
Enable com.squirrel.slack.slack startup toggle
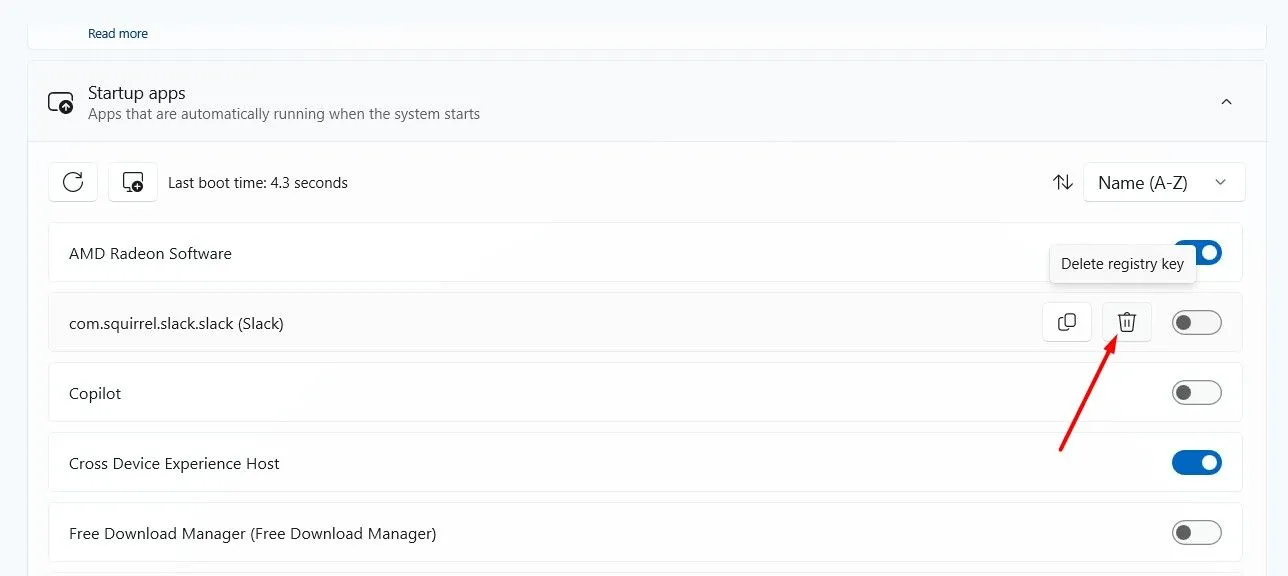(x=1197, y=322)
